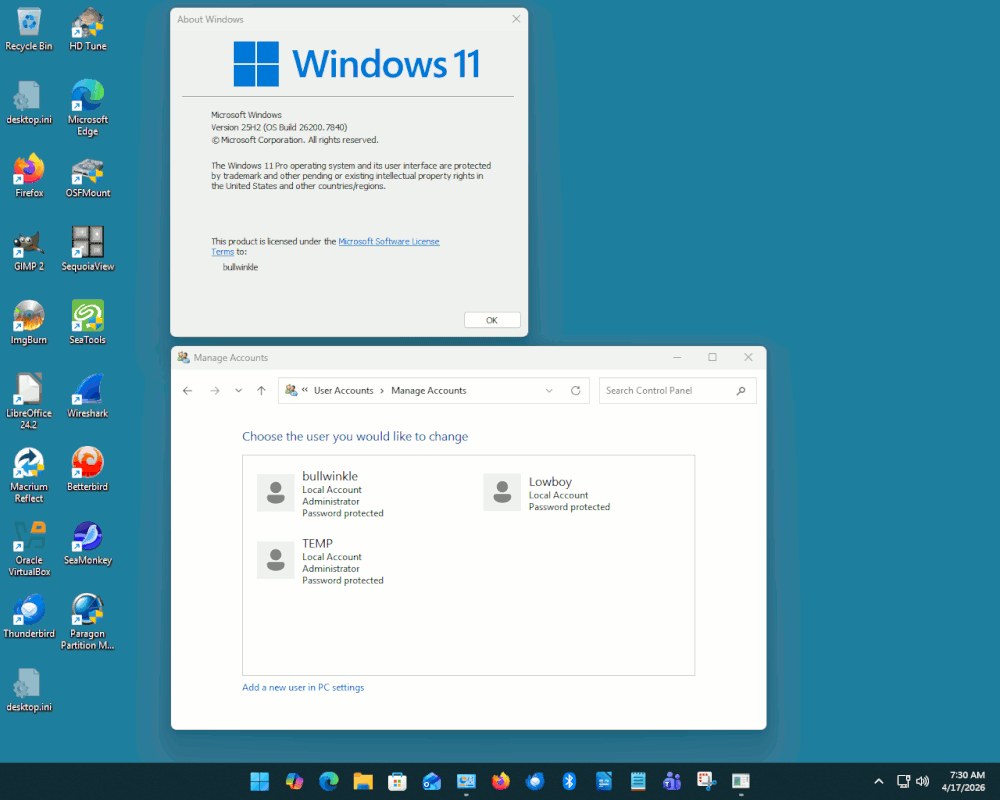Click the User Accounts breadcrumb

coord(343,390)
